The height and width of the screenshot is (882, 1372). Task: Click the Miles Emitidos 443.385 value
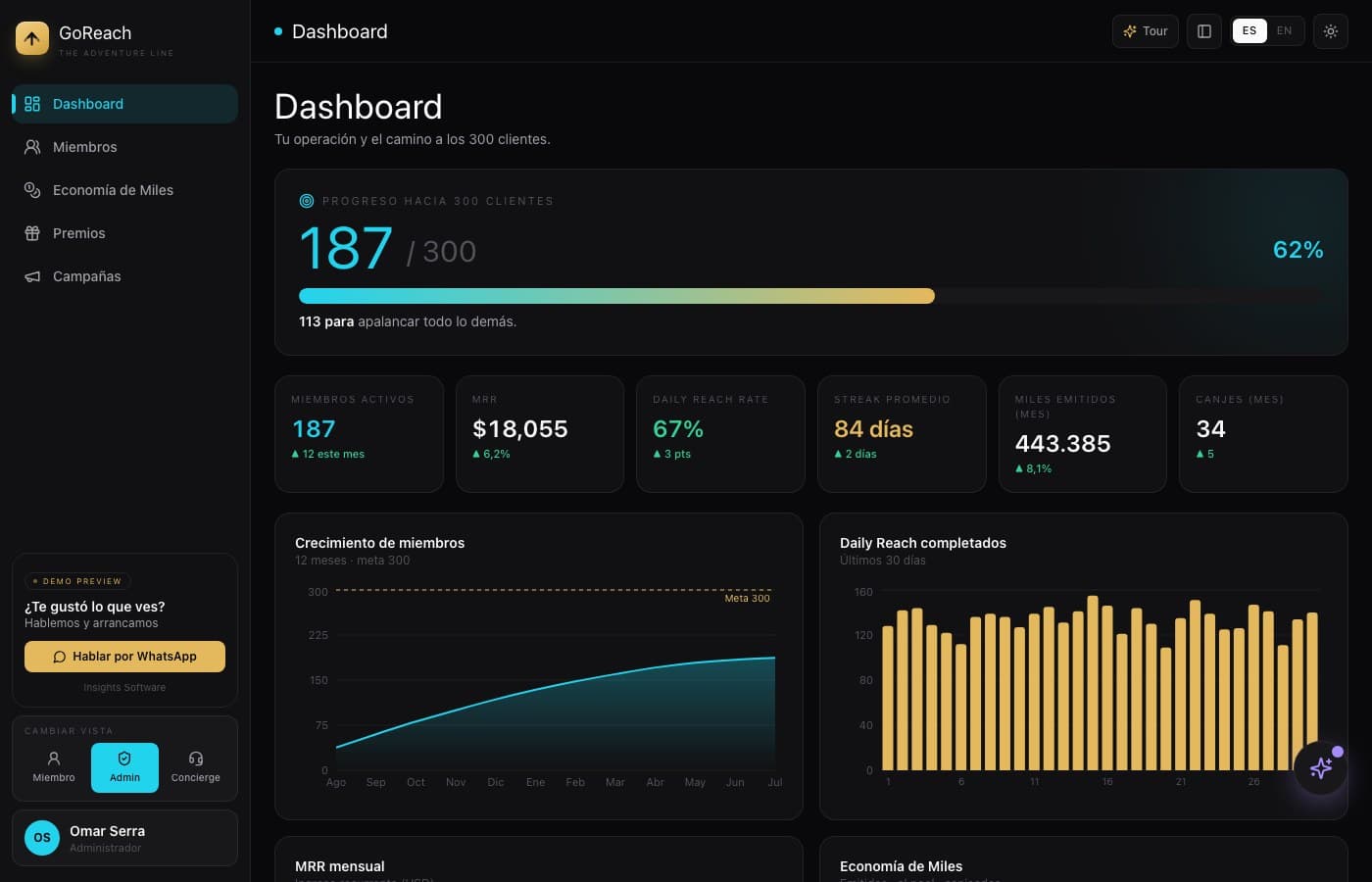point(1063,444)
